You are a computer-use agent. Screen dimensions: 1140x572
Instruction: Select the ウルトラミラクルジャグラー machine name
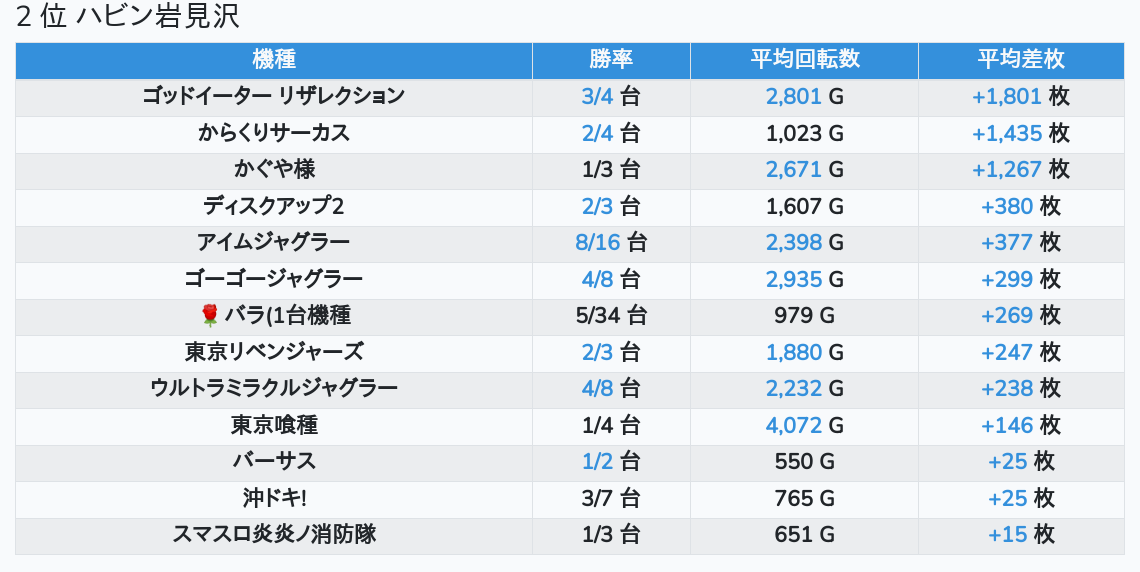[273, 389]
